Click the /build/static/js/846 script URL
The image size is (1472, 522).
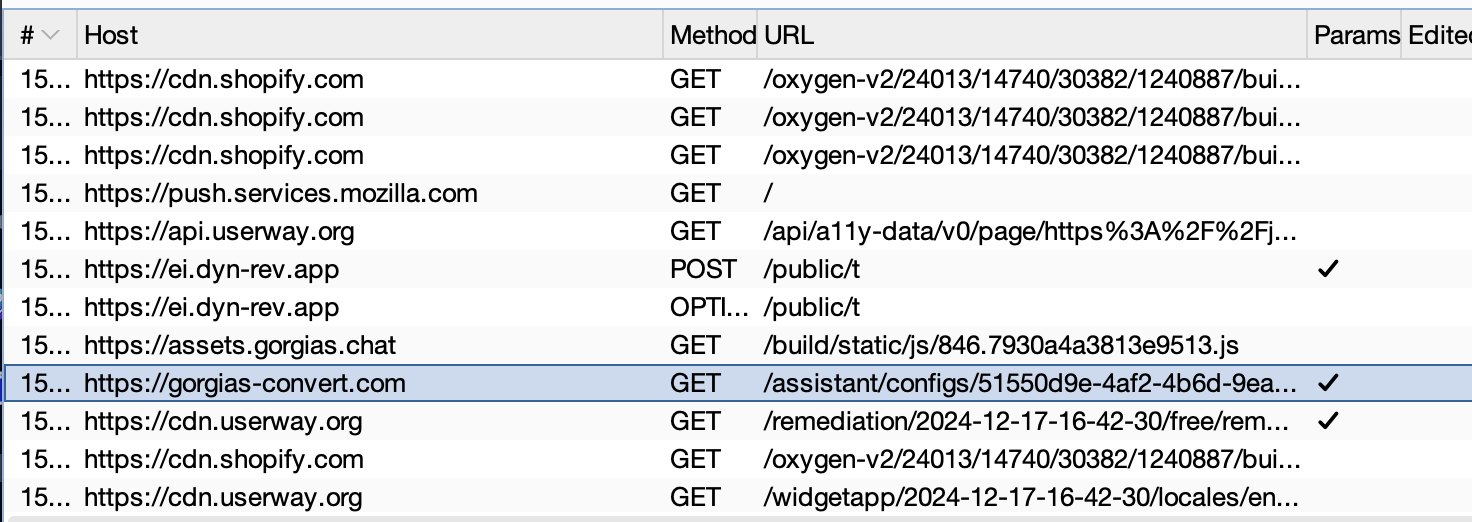(1001, 346)
